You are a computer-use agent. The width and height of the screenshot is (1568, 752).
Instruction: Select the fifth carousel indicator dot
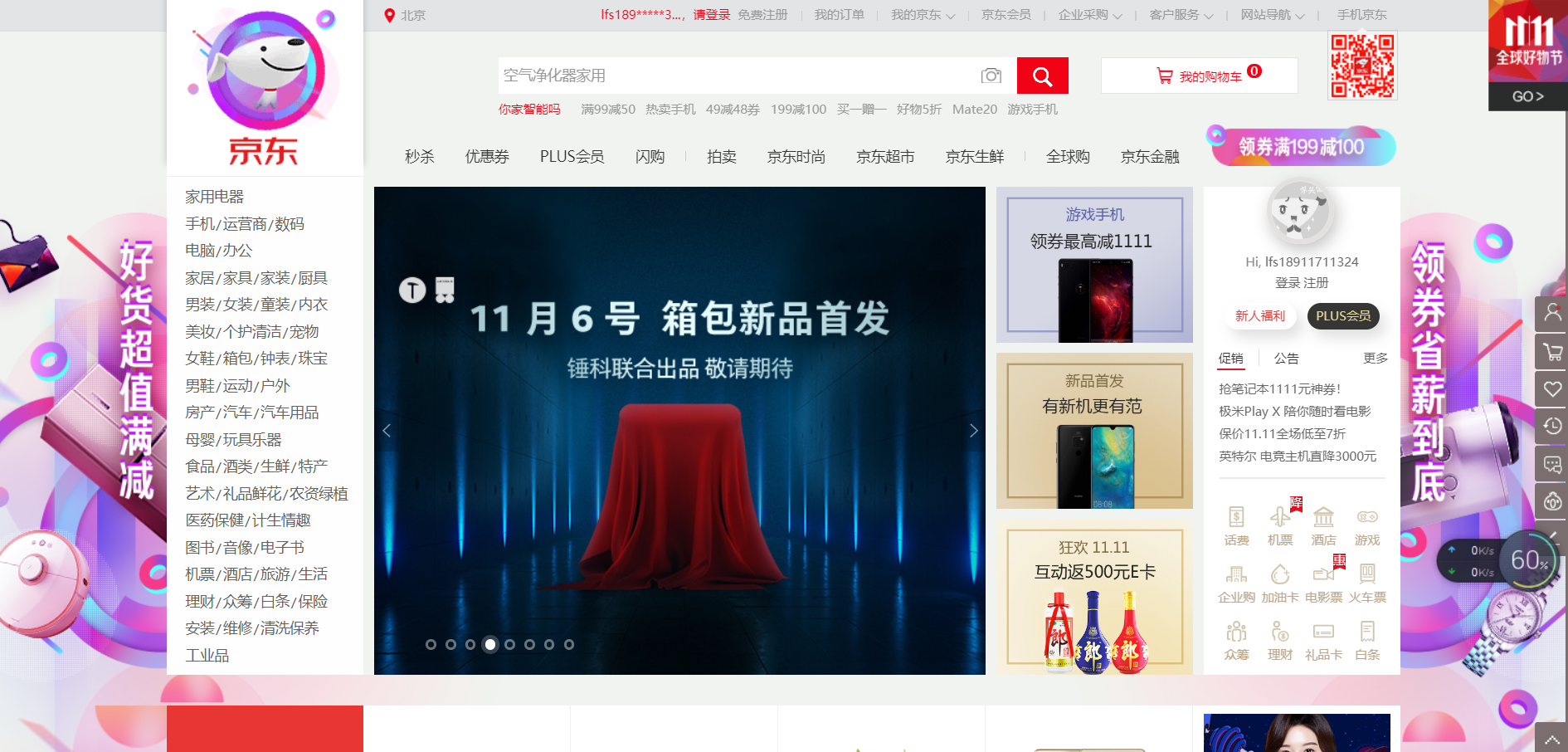(509, 644)
